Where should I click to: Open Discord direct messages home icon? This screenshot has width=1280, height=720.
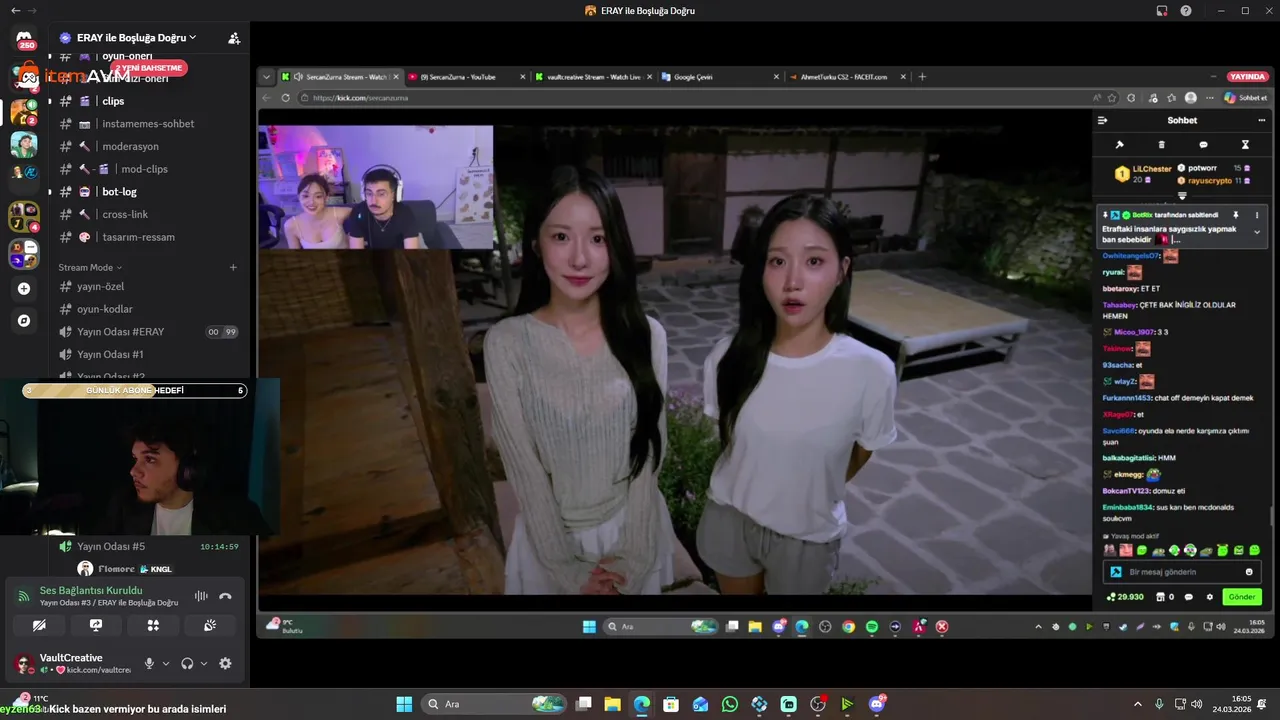pyautogui.click(x=24, y=38)
